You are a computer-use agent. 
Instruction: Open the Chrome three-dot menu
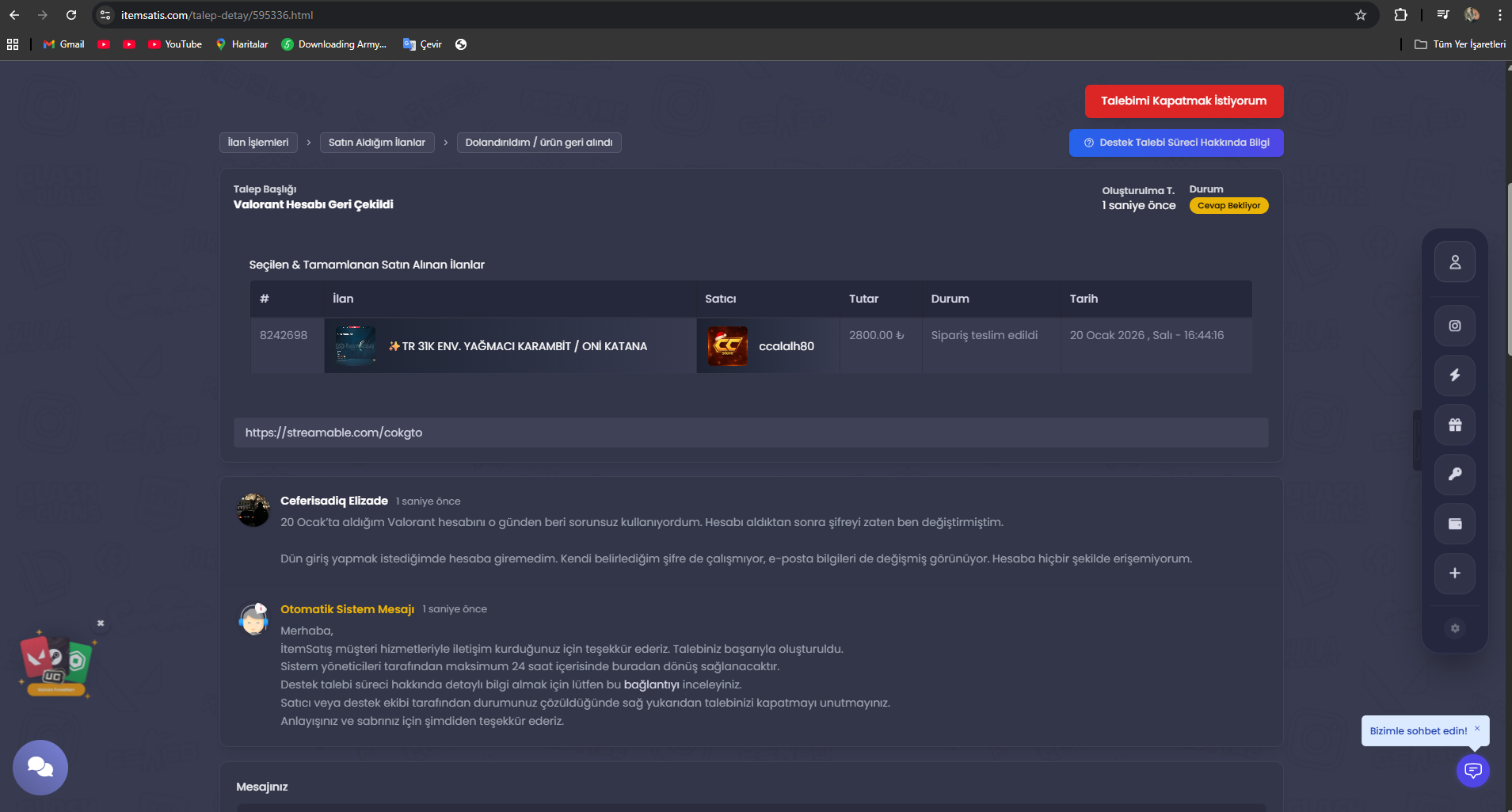pyautogui.click(x=1500, y=15)
